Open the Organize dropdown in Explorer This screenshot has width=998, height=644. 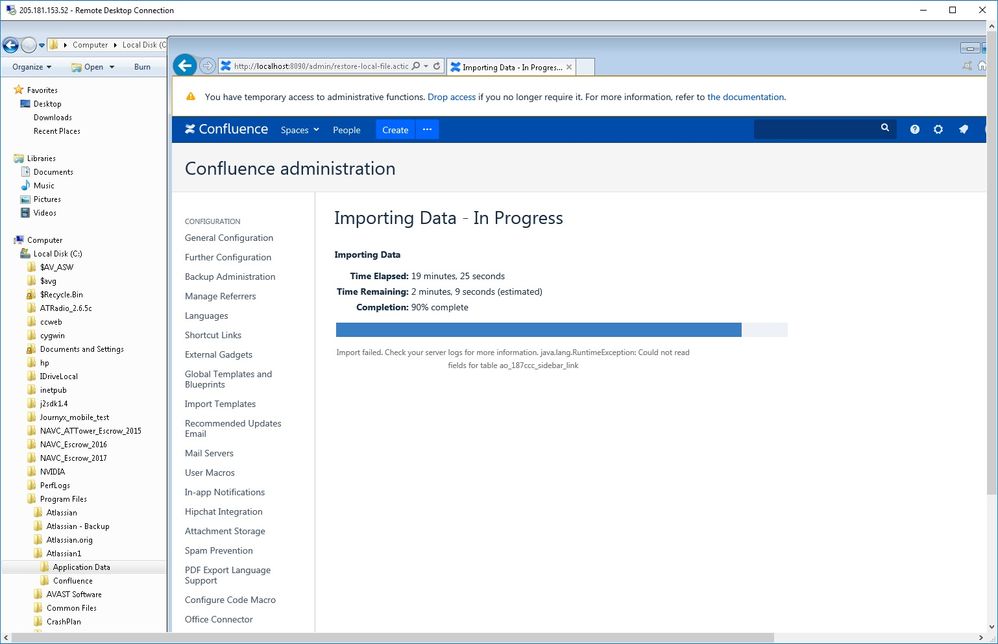point(31,67)
